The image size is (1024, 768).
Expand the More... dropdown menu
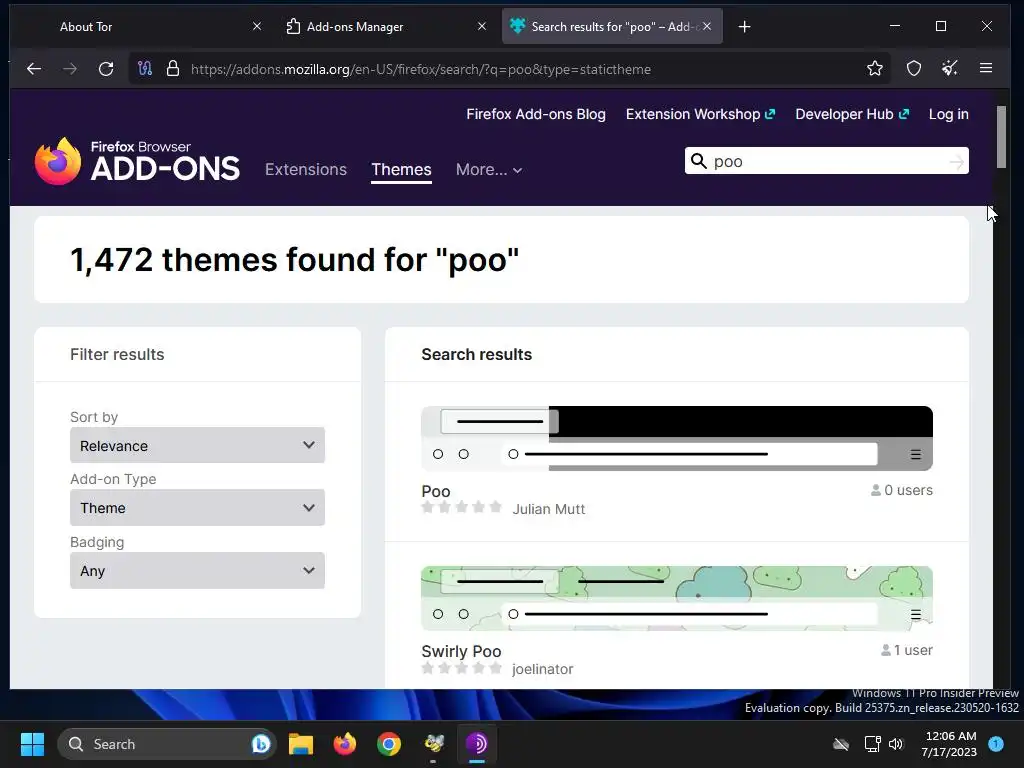(488, 169)
